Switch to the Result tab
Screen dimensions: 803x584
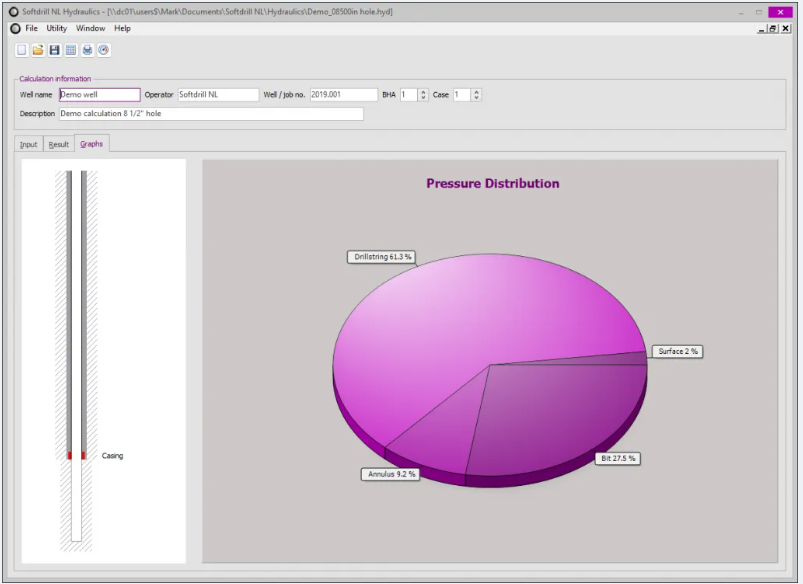point(59,145)
